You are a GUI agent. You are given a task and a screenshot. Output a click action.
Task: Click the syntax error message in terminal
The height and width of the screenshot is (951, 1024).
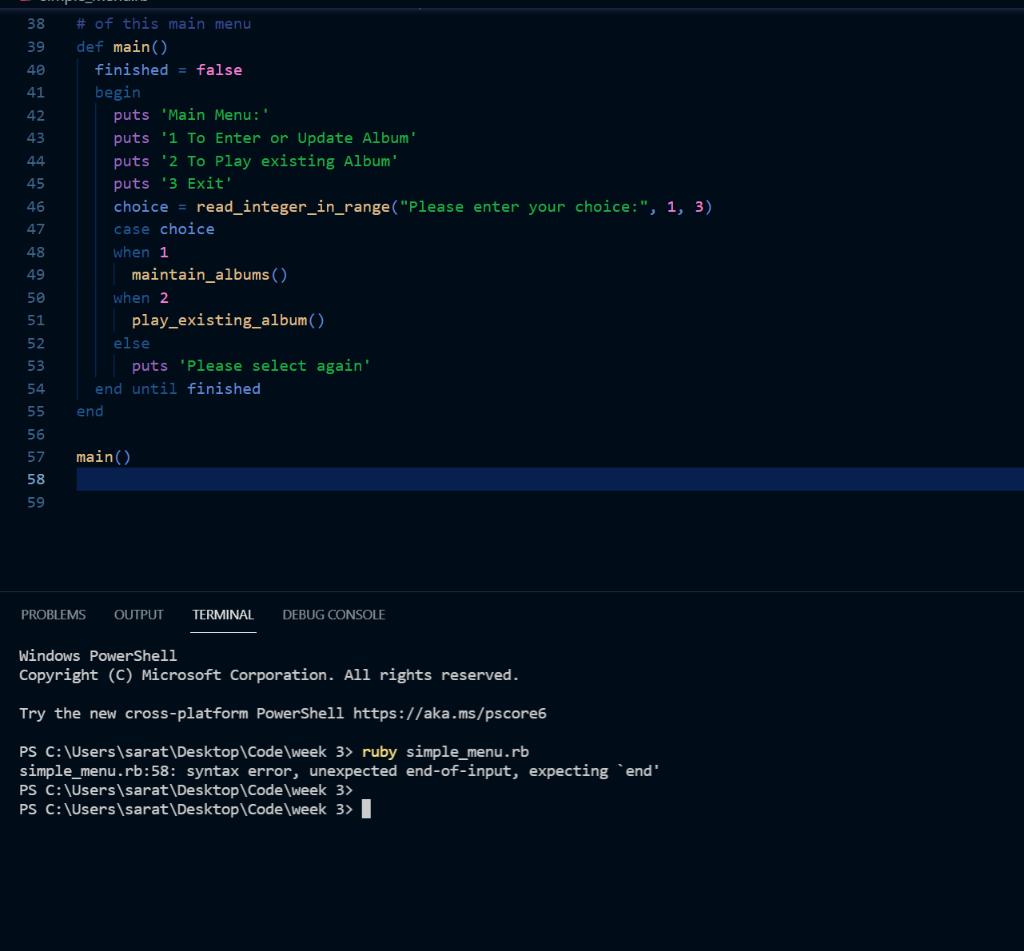click(340, 771)
